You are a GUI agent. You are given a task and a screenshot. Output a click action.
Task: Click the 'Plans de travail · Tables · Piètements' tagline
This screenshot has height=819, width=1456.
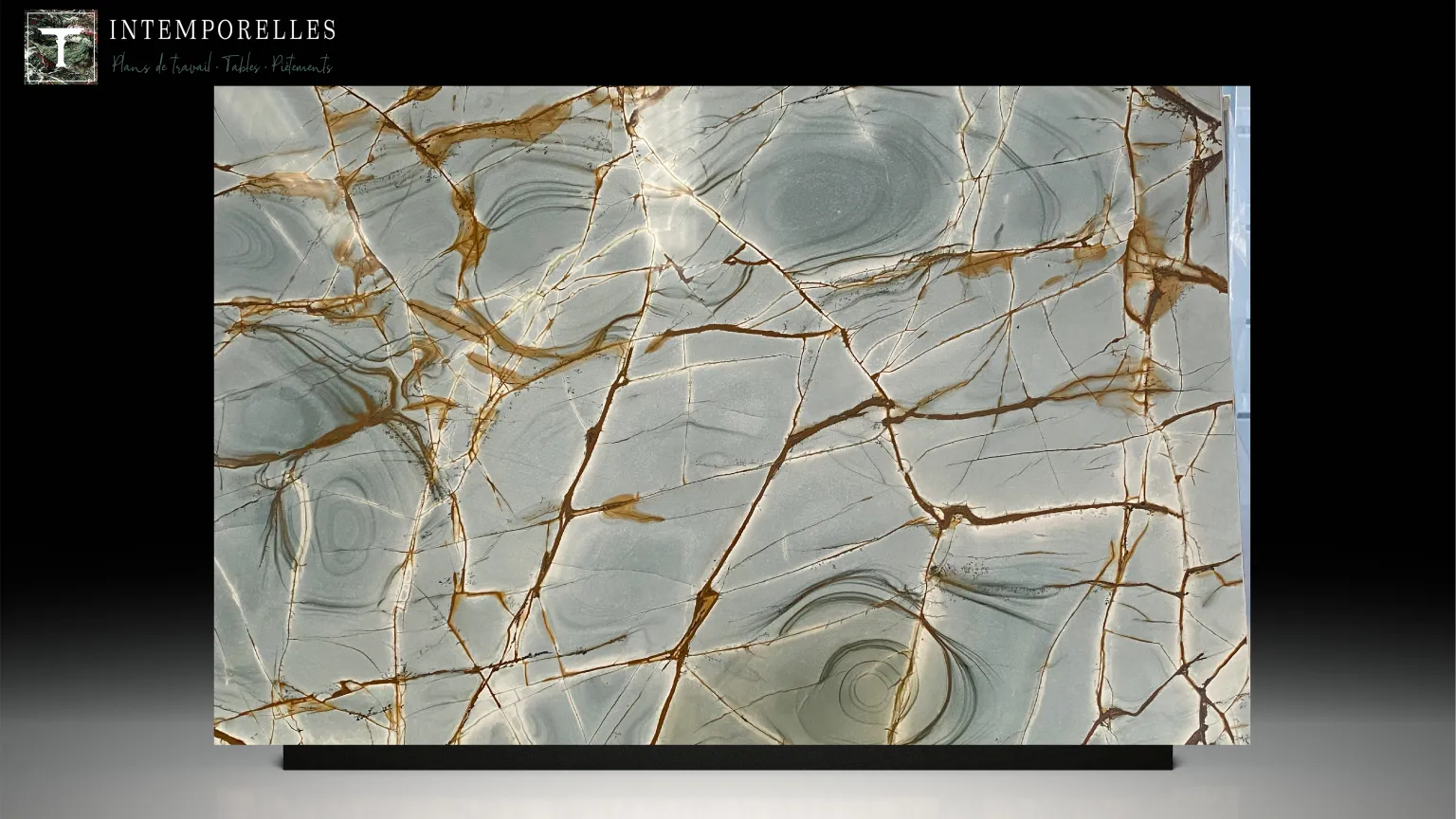coord(222,65)
